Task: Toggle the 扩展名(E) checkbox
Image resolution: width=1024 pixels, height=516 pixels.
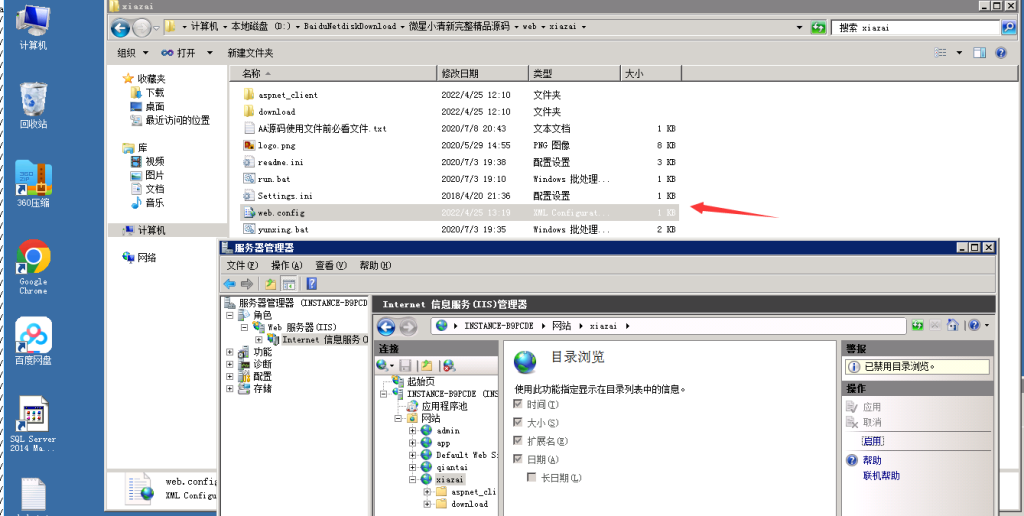Action: click(x=518, y=441)
